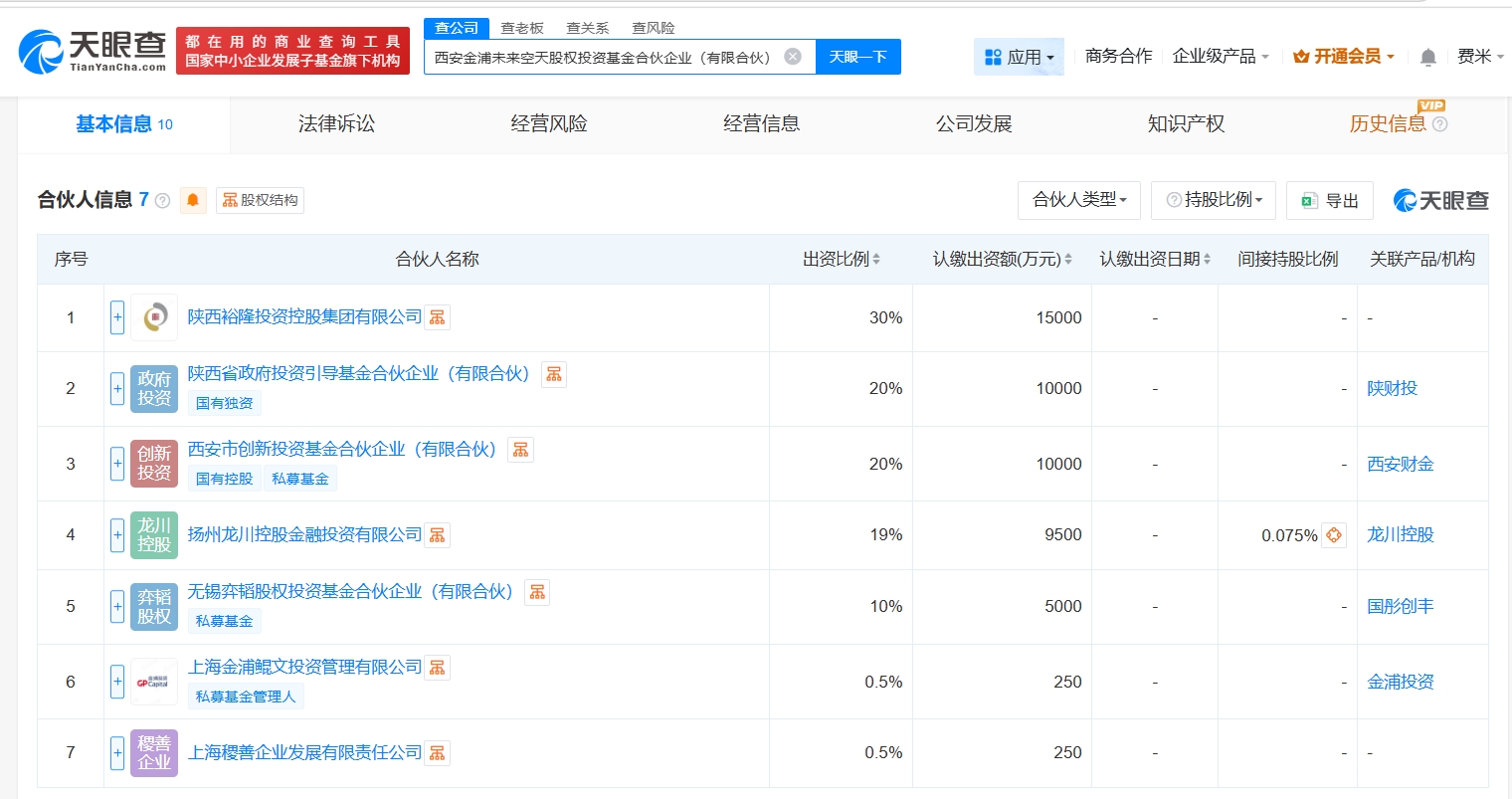Open equity structure icon for 上海稷善企业发展

click(x=438, y=753)
